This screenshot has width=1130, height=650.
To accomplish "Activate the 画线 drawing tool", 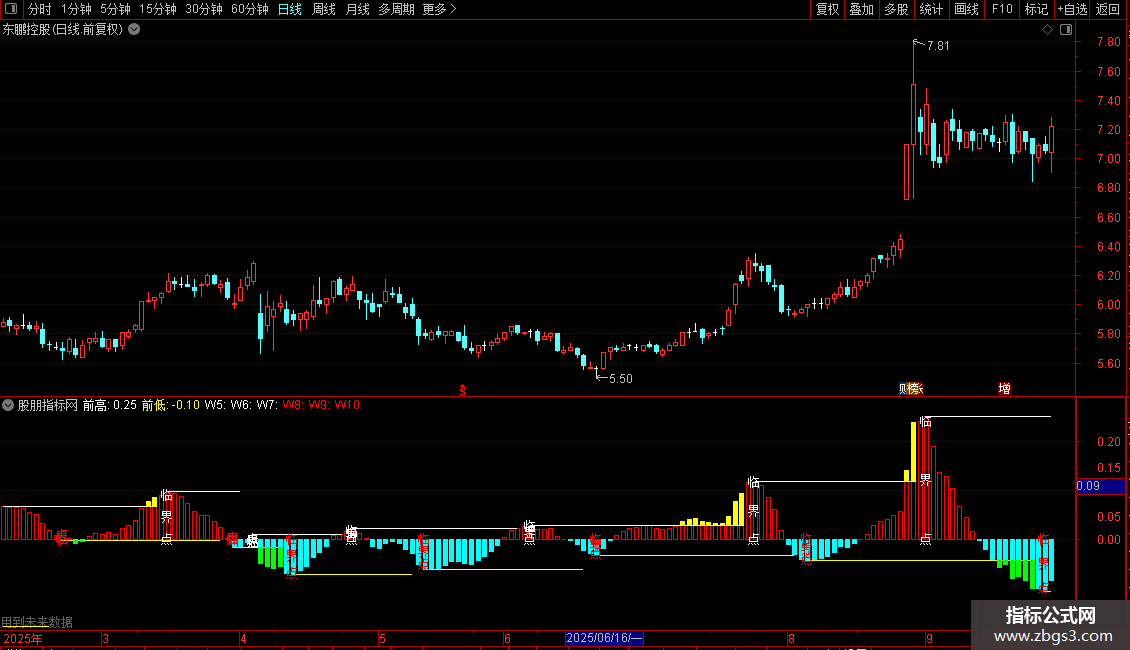I will pos(966,9).
